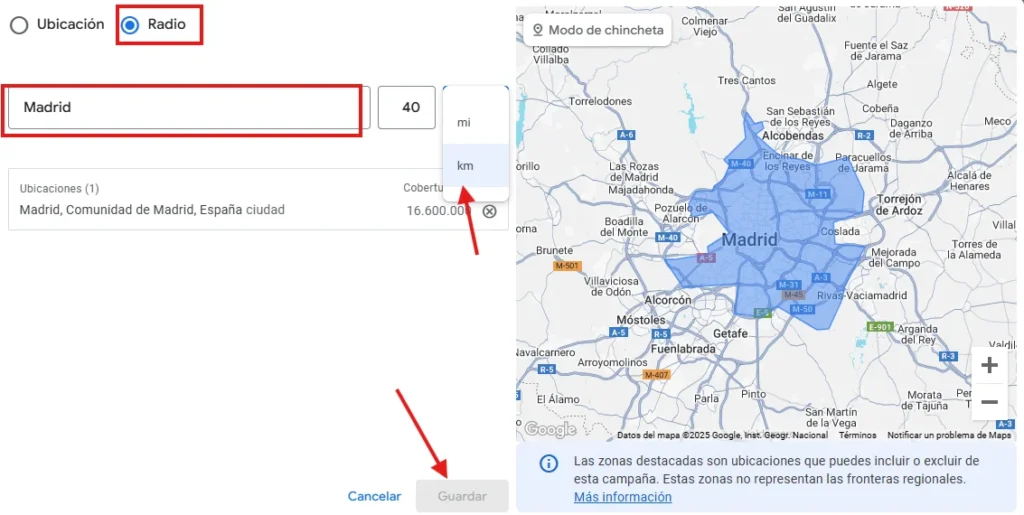Select the Ubicación radio button
1024x515 pixels.
tap(19, 25)
